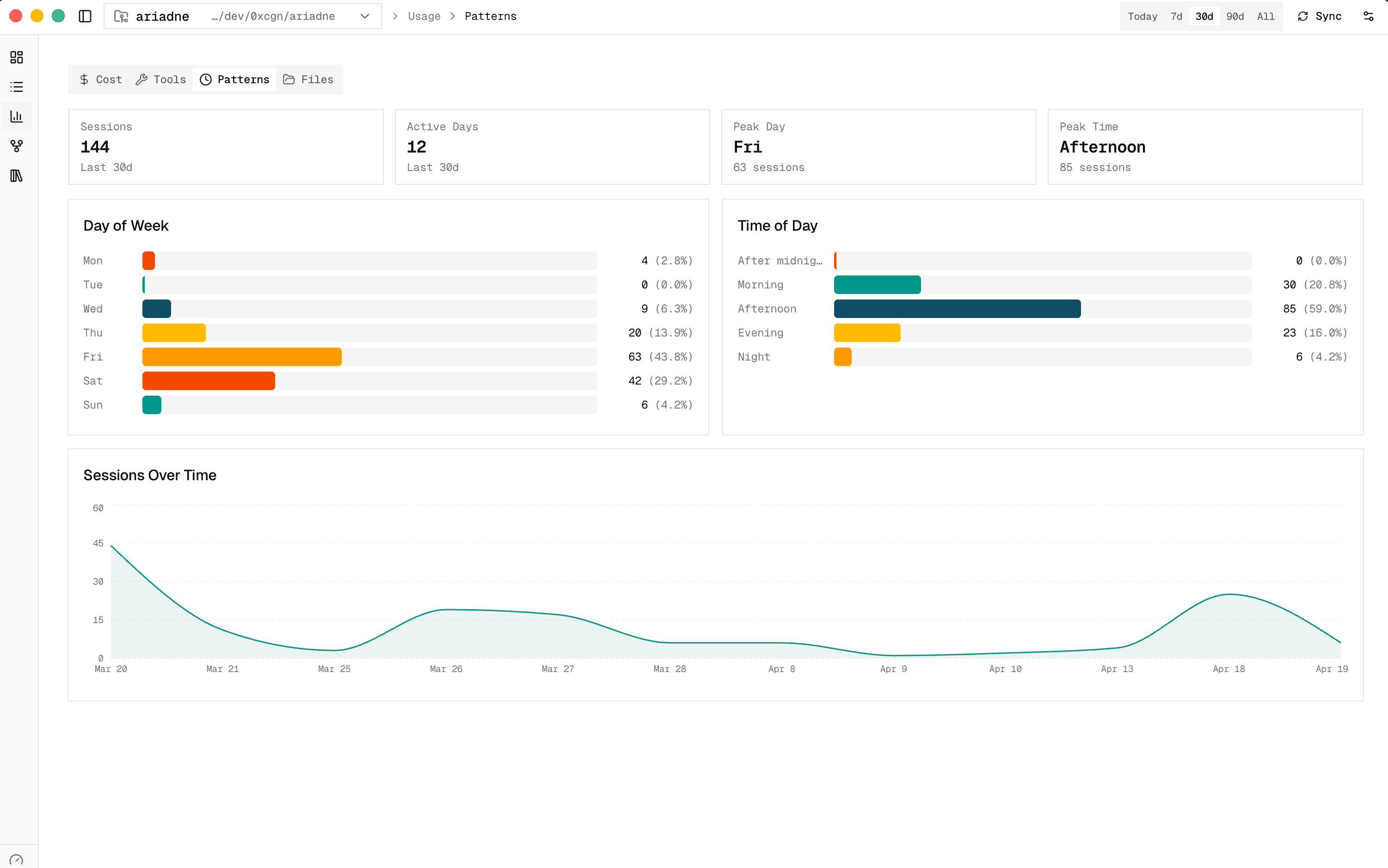Click the project folder icon next to ariadne

121,16
